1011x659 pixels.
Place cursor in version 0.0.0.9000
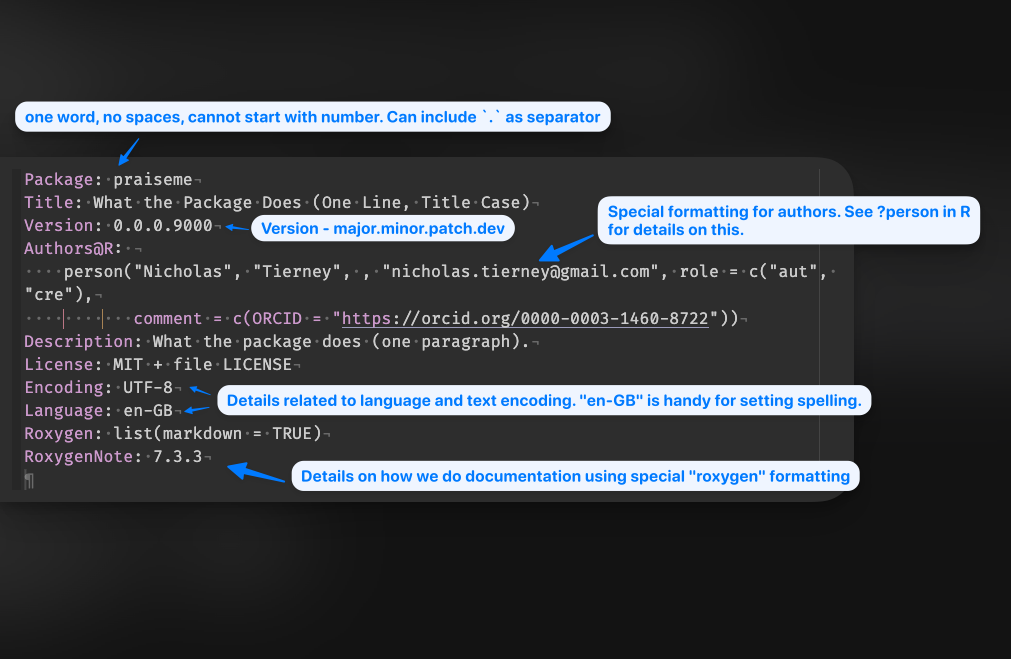tap(162, 226)
